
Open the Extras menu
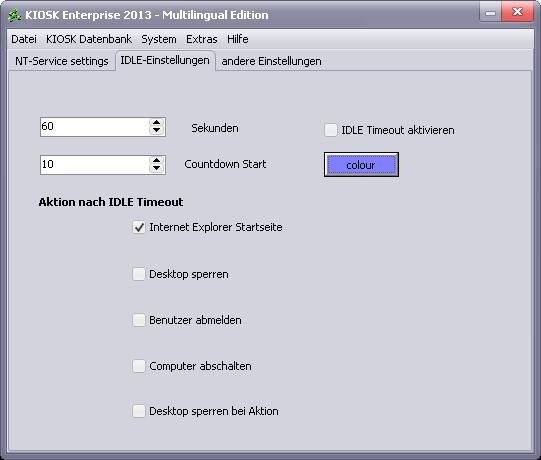coord(202,39)
